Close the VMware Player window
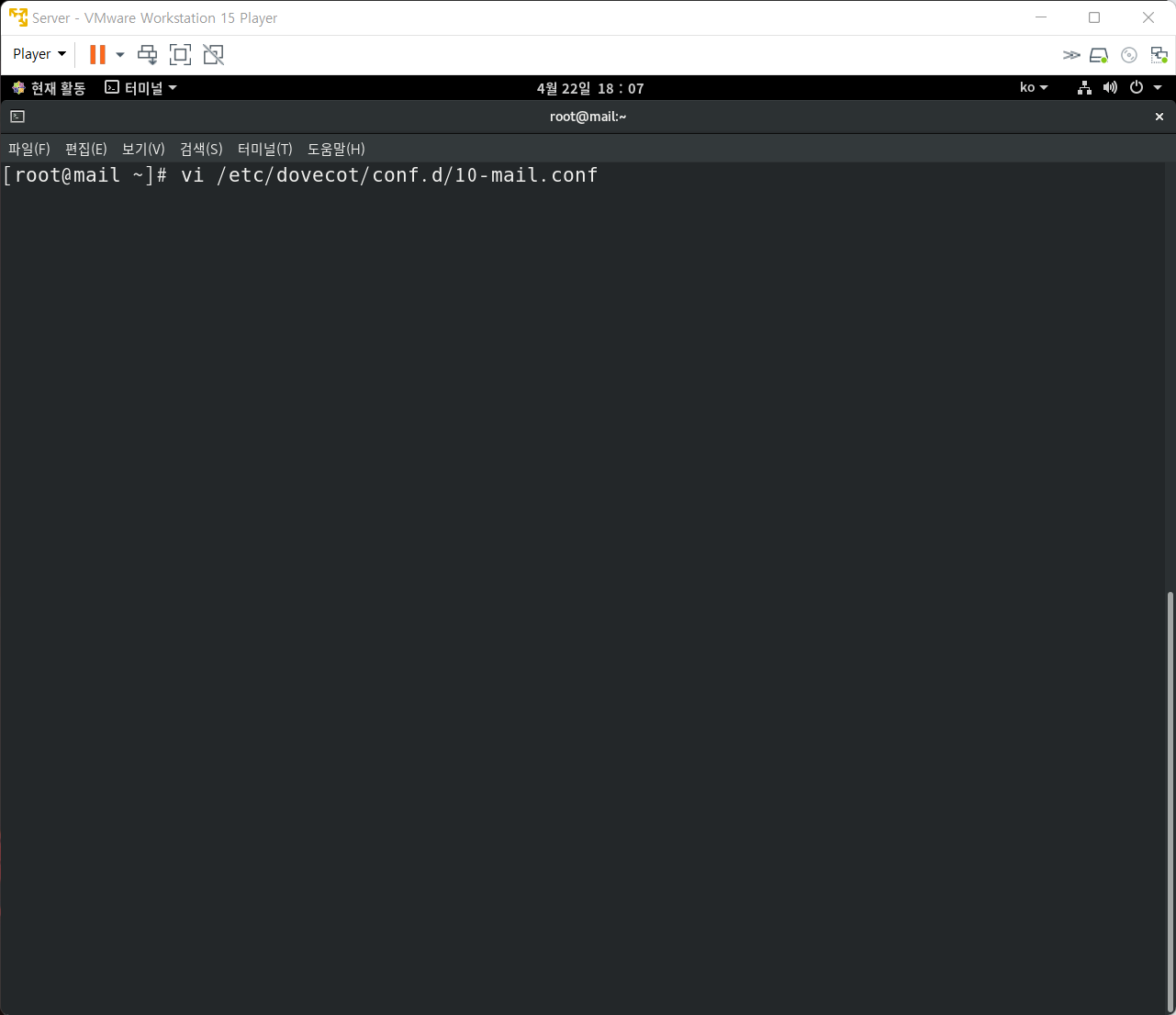The width and height of the screenshot is (1176, 1015). (1148, 17)
